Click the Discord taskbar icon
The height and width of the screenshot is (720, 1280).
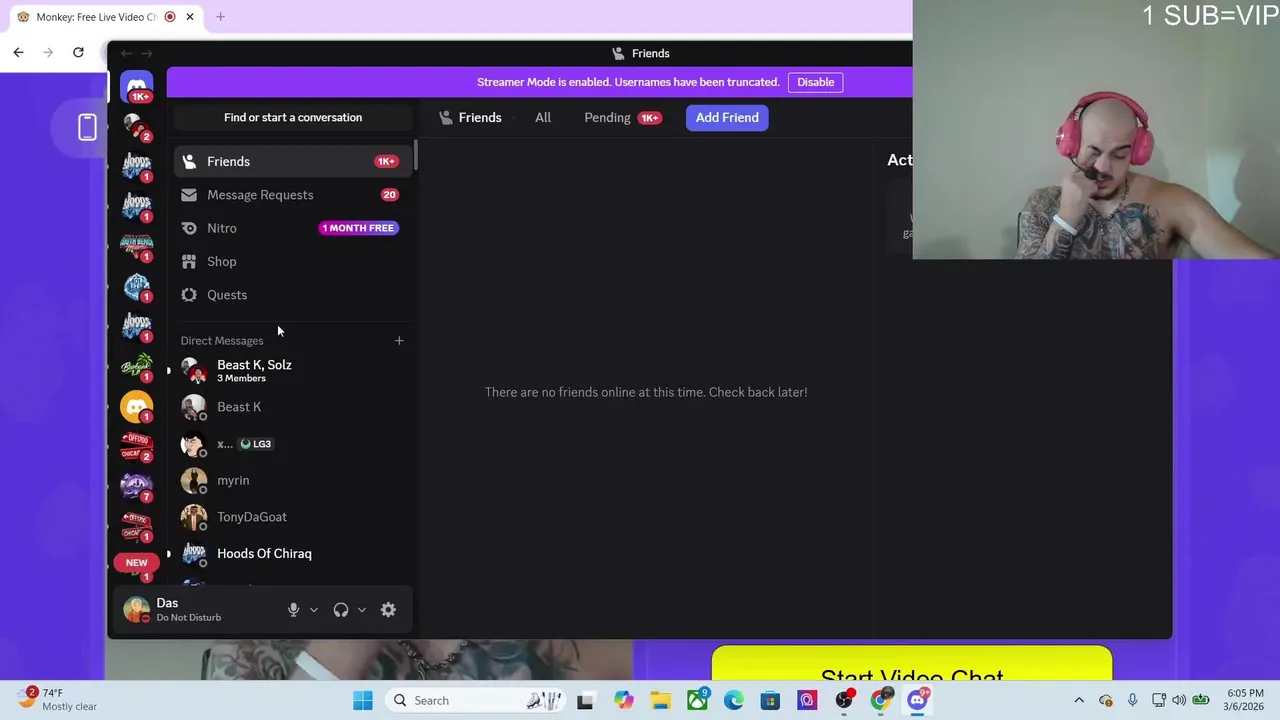[x=917, y=700]
